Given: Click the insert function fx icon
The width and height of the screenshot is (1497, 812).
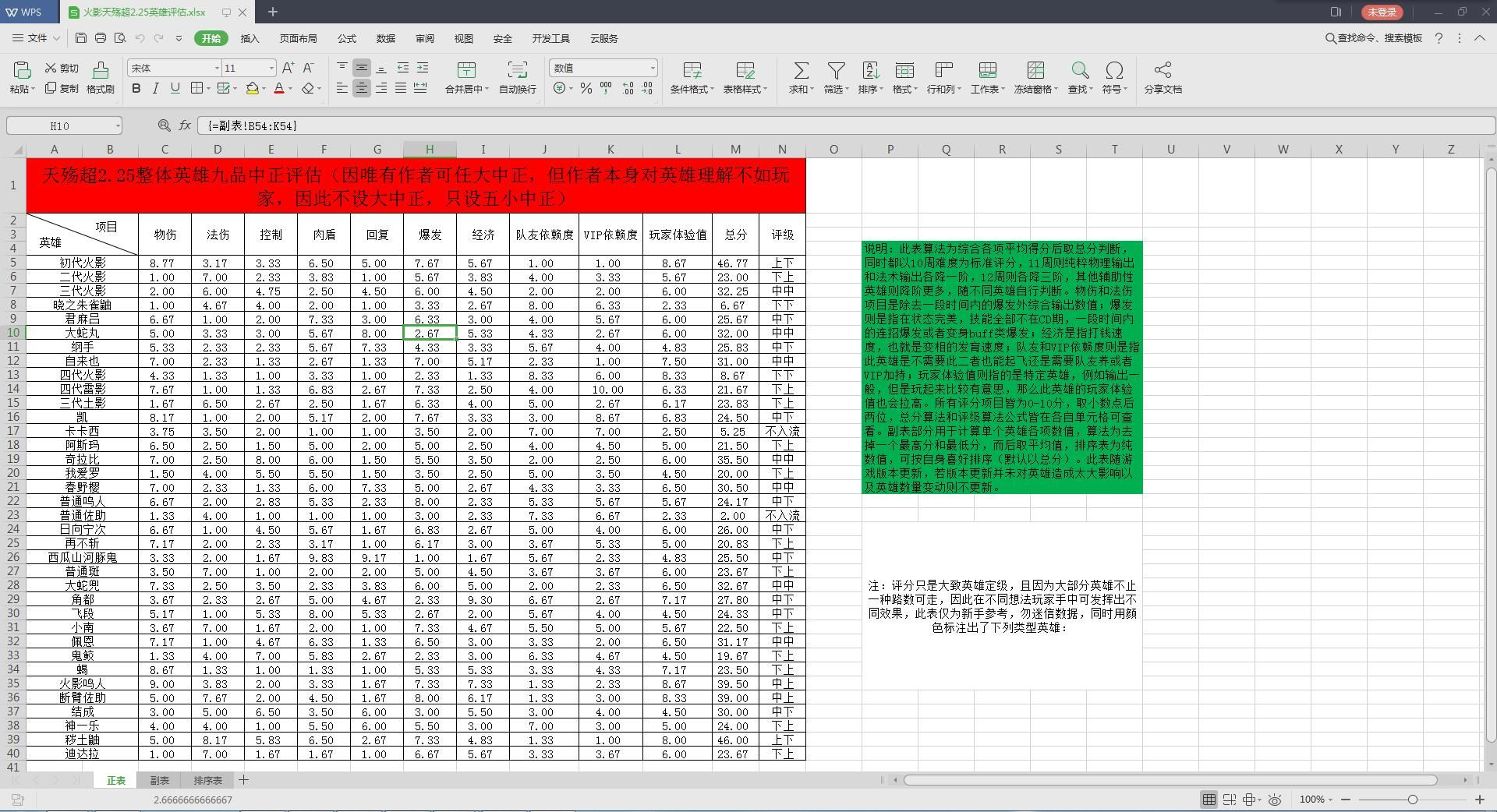Looking at the screenshot, I should 185,125.
